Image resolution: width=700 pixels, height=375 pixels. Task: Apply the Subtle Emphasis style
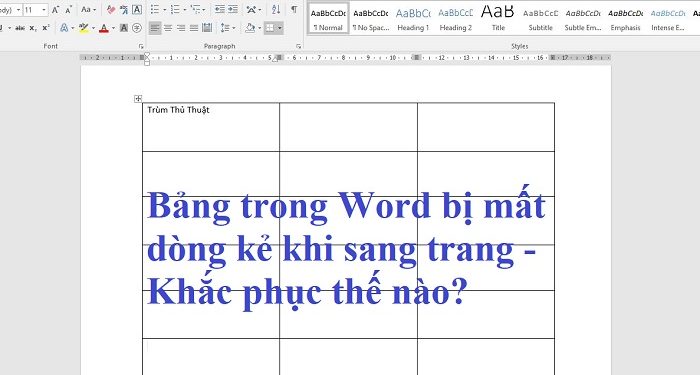point(583,18)
